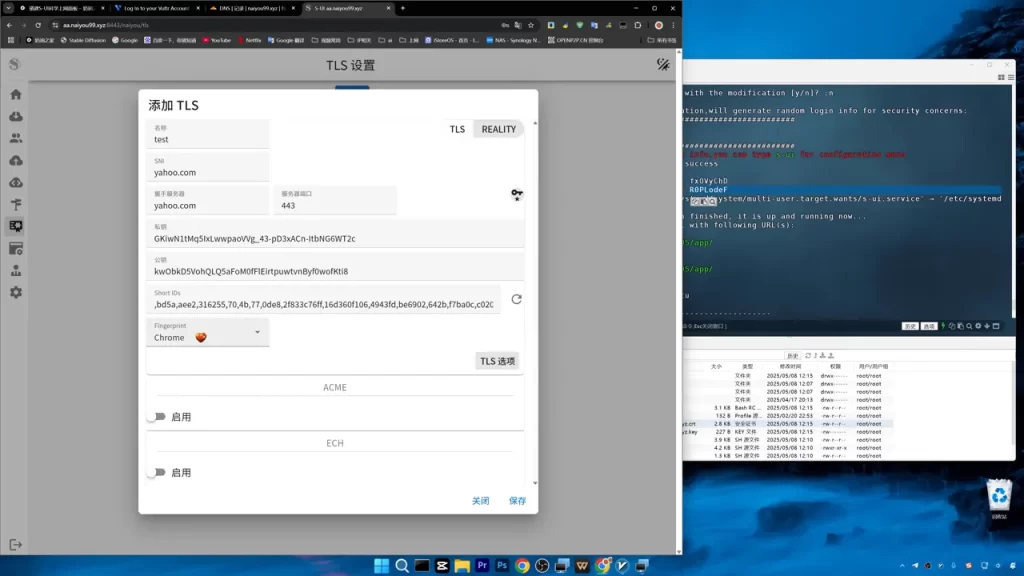Open the settings gear in the sidebar
Screen dimensions: 1024x576
point(16,292)
